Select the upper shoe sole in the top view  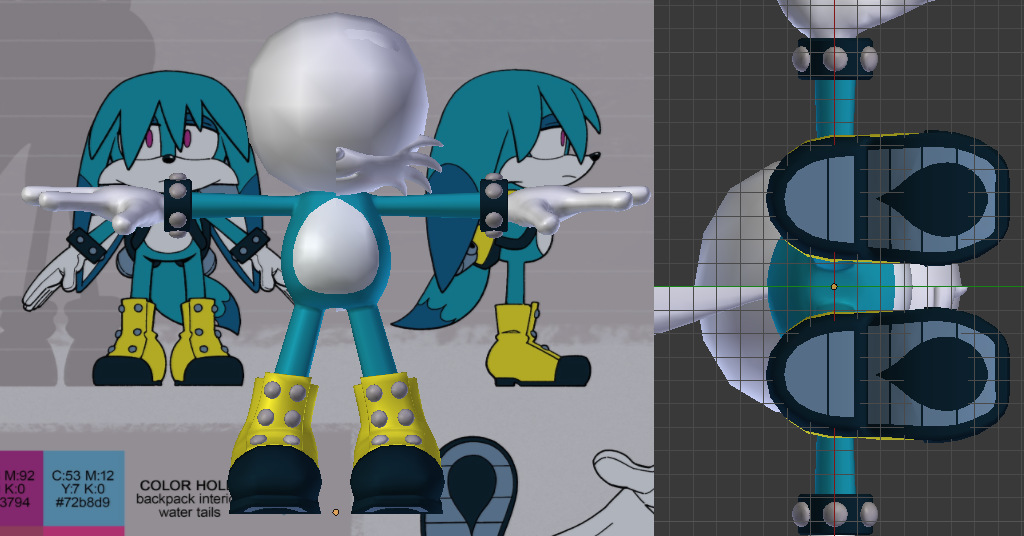[888, 199]
